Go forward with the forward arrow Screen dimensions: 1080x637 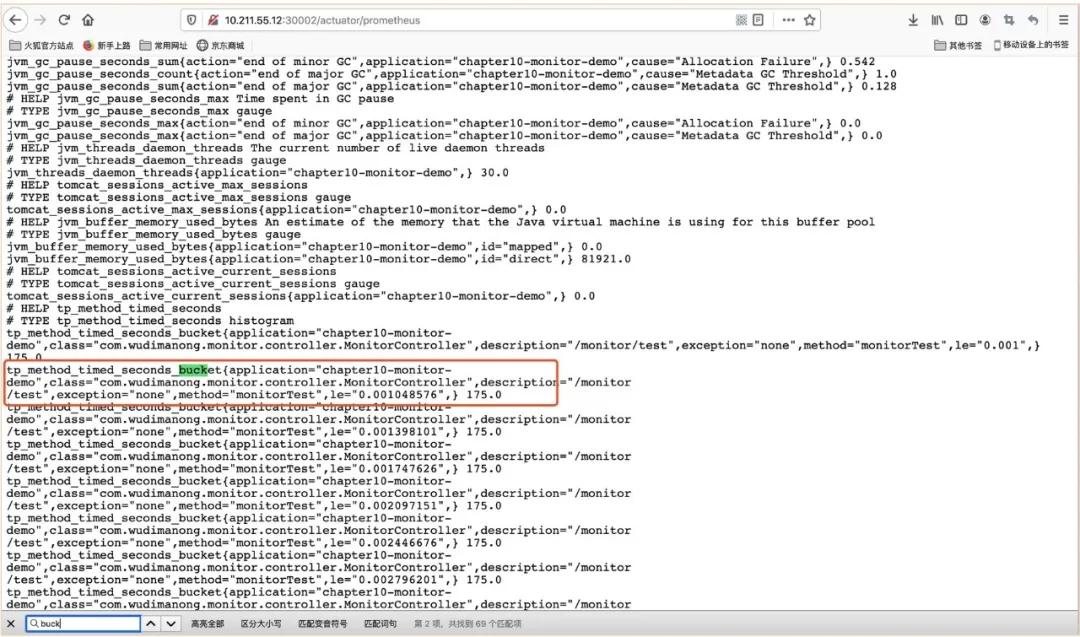tap(40, 20)
